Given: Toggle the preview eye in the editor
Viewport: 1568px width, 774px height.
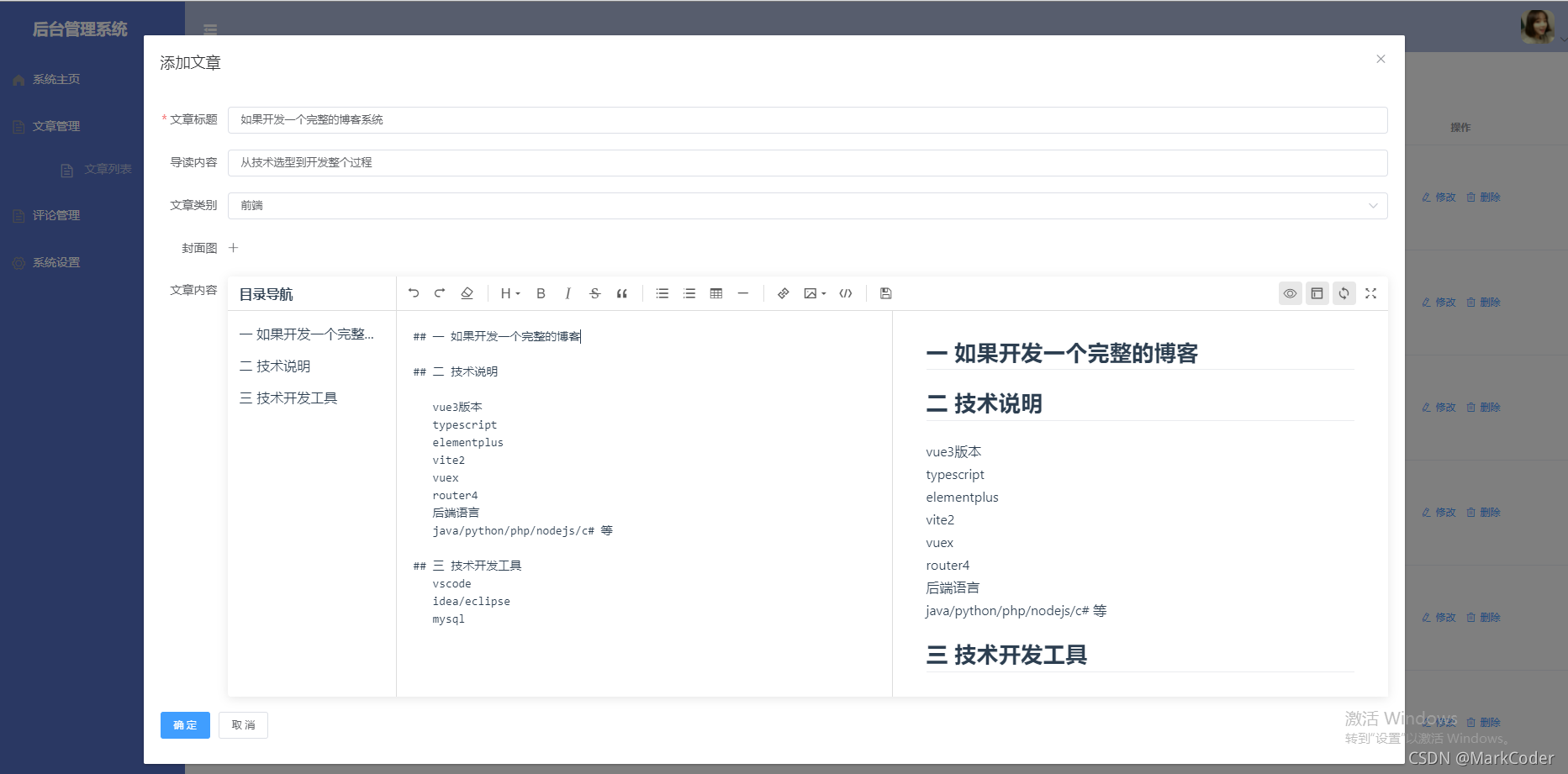Looking at the screenshot, I should click(1291, 293).
